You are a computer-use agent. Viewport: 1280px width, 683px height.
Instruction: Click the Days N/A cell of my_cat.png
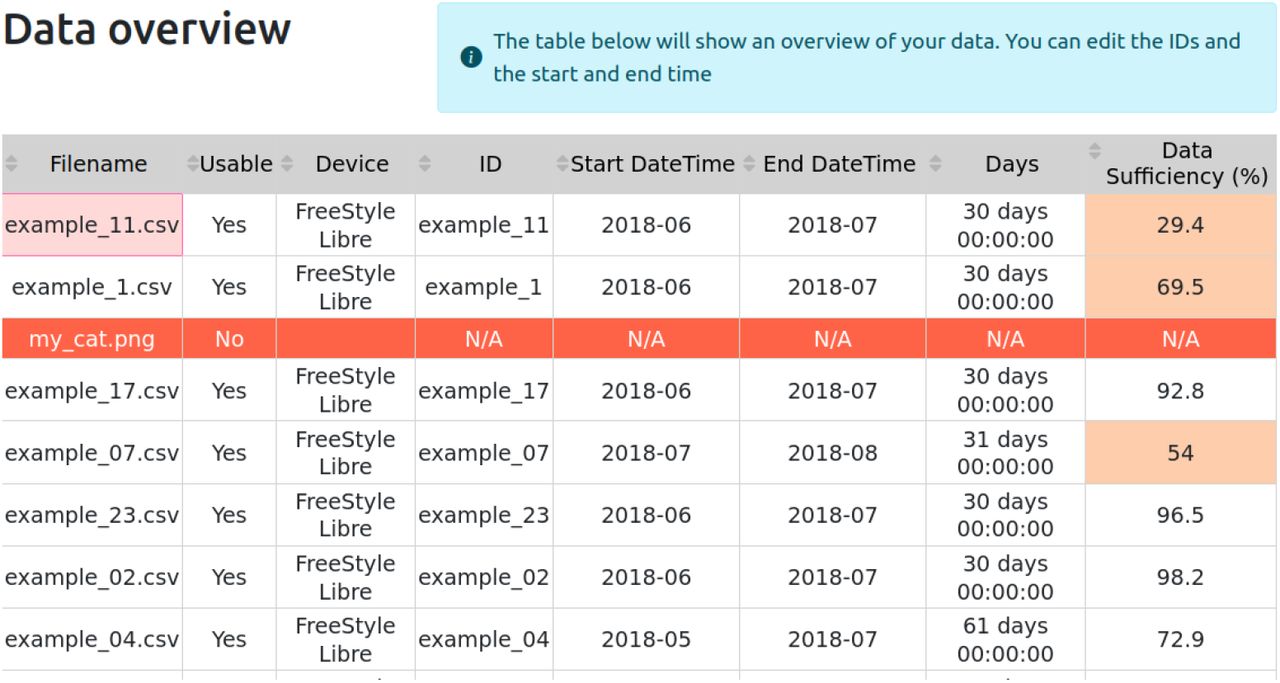coord(1005,339)
